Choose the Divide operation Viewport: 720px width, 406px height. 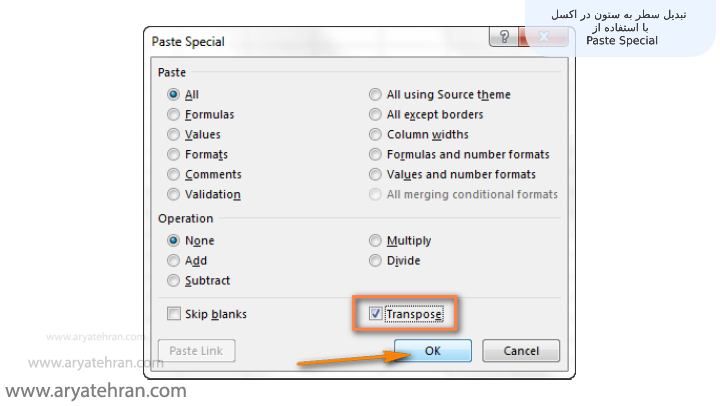coord(376,261)
